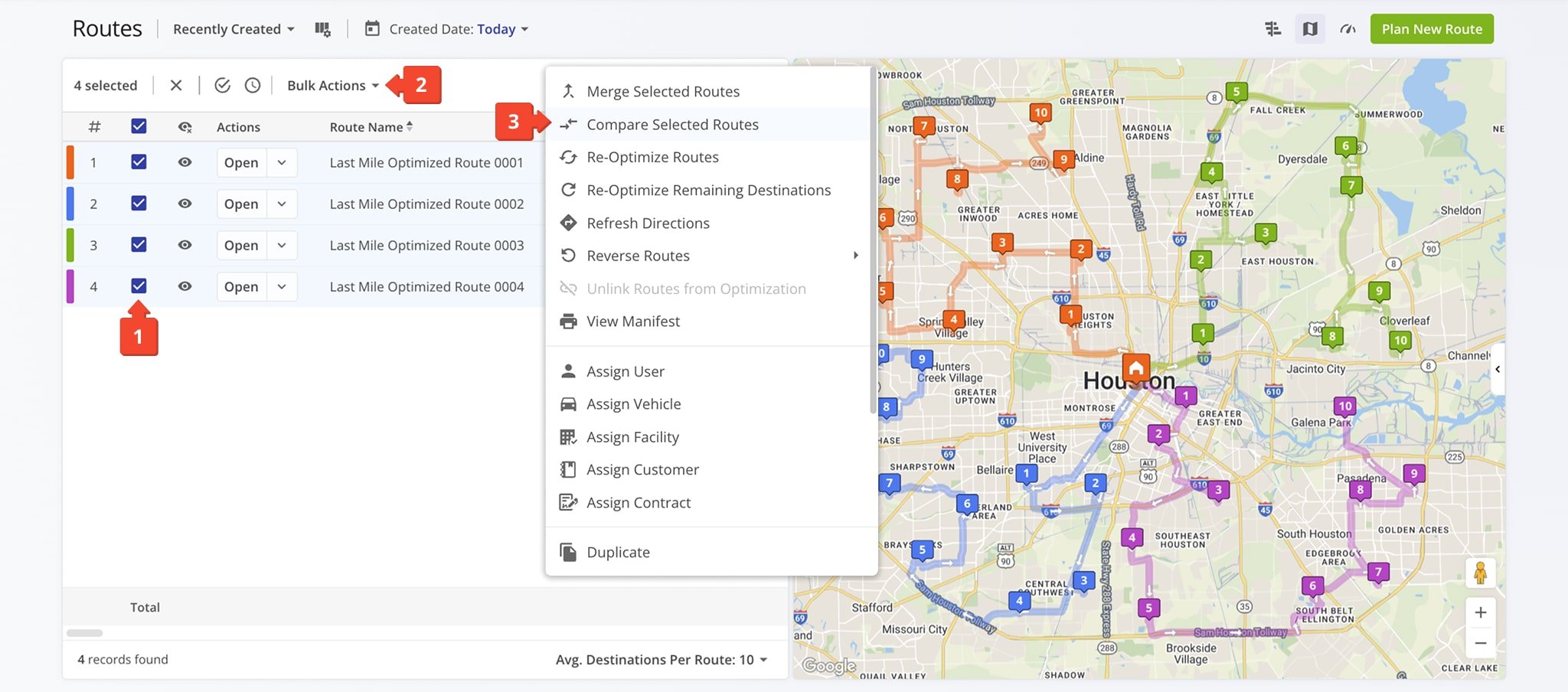The width and height of the screenshot is (1568, 692).
Task: Click the filter sliders icon in header
Action: (x=1272, y=29)
